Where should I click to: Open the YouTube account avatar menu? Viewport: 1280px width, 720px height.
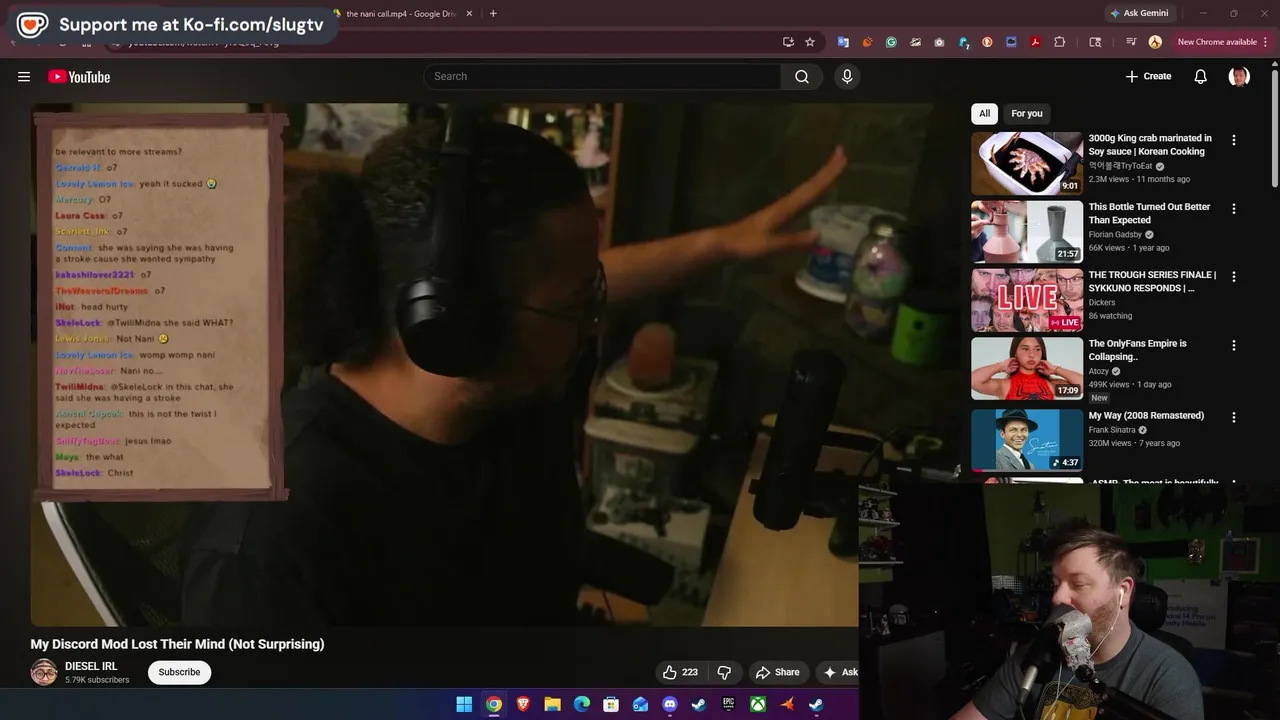point(1239,76)
